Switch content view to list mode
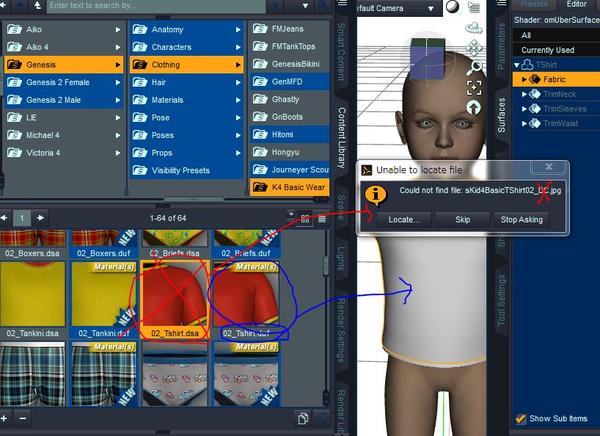Screen dimensions: 600x436 [322, 219]
